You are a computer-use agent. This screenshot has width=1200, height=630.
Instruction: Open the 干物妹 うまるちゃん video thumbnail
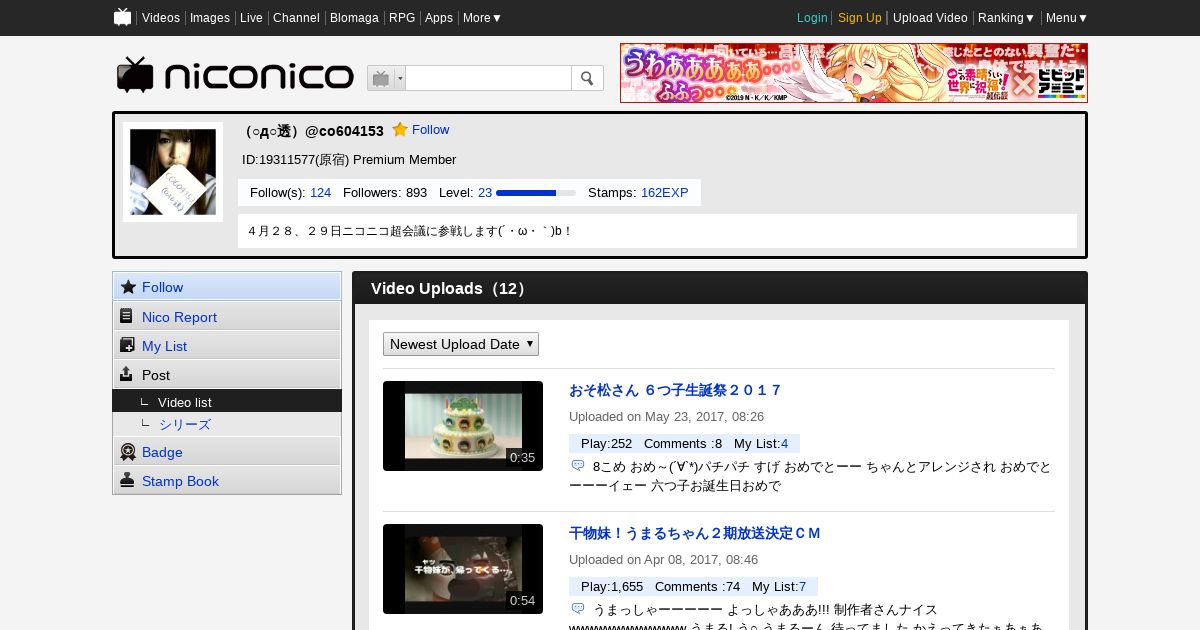click(463, 569)
